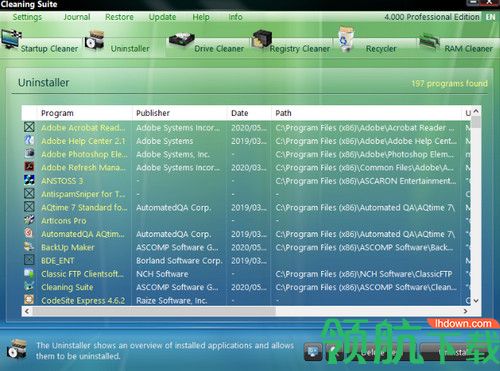Open the Update menu

(x=162, y=17)
